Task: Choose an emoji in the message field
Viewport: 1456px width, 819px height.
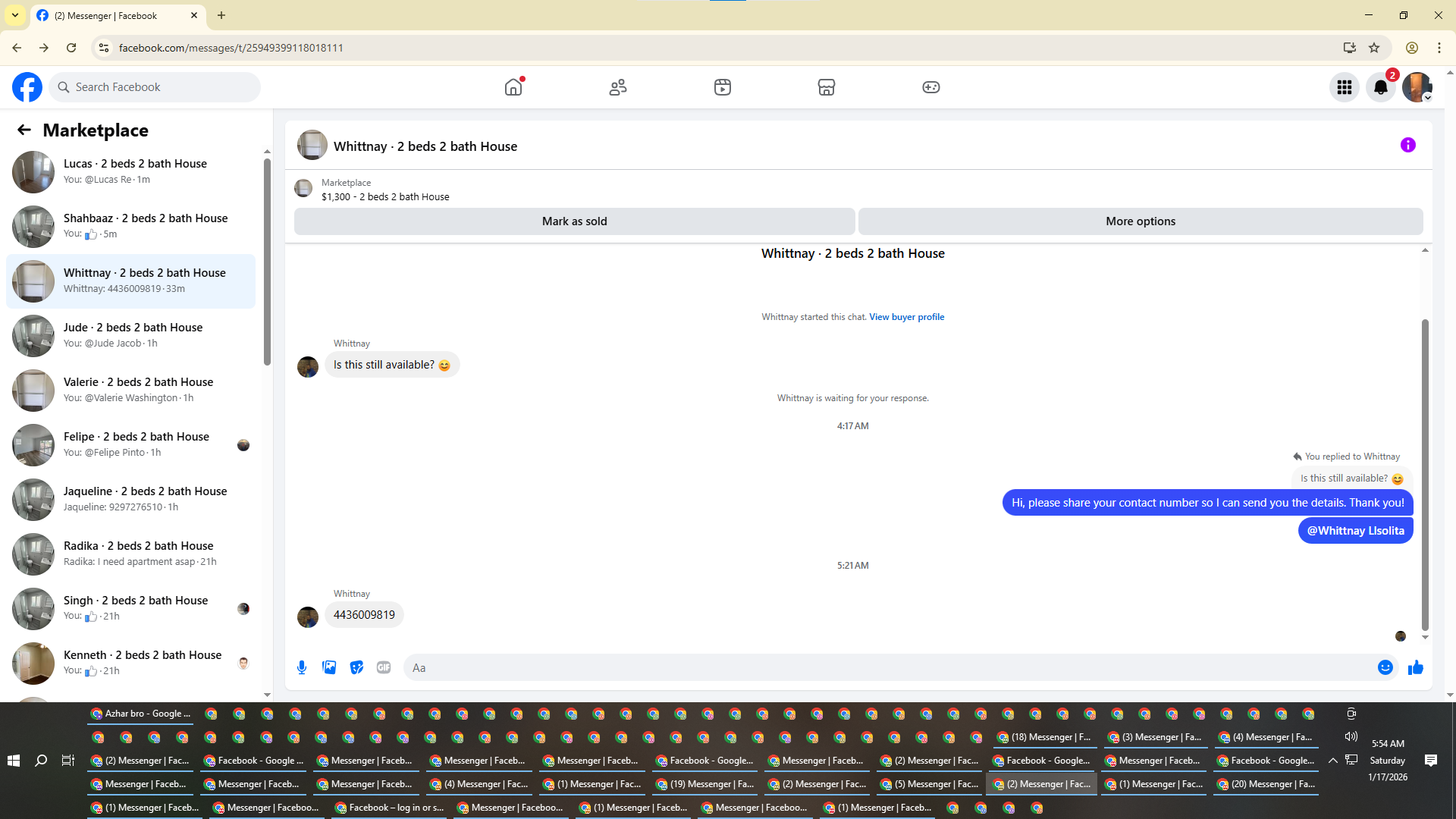Action: (1385, 667)
